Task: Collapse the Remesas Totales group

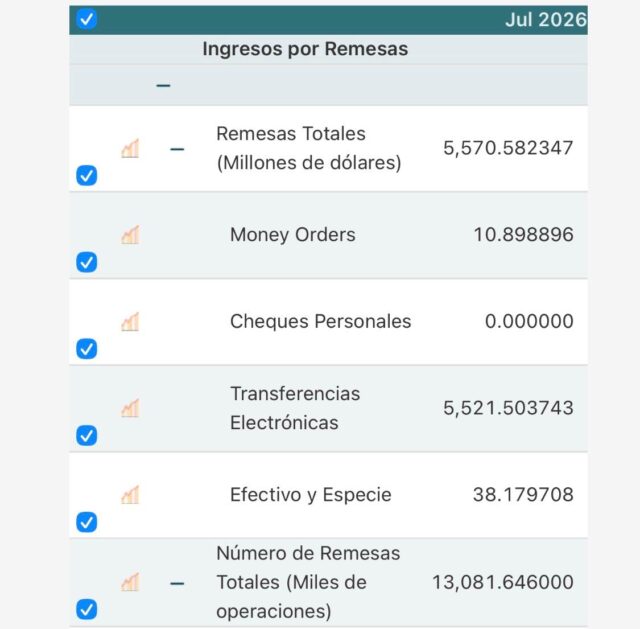Action: click(x=177, y=149)
